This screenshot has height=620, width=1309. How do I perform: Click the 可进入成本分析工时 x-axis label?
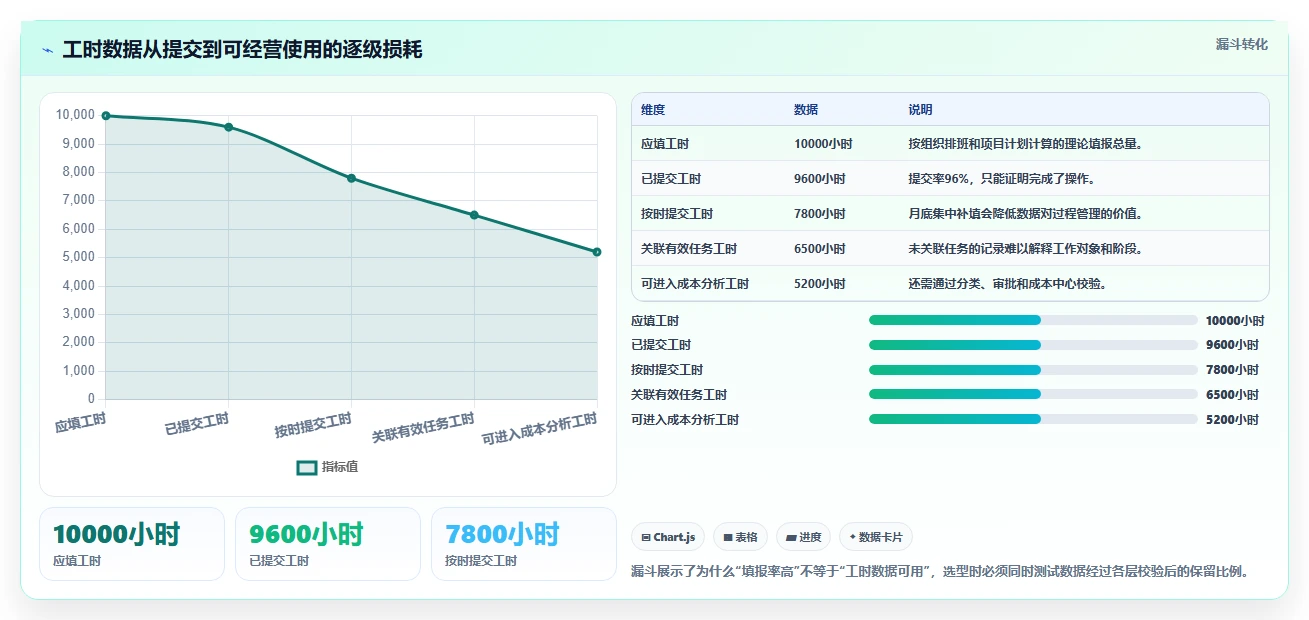coord(540,429)
